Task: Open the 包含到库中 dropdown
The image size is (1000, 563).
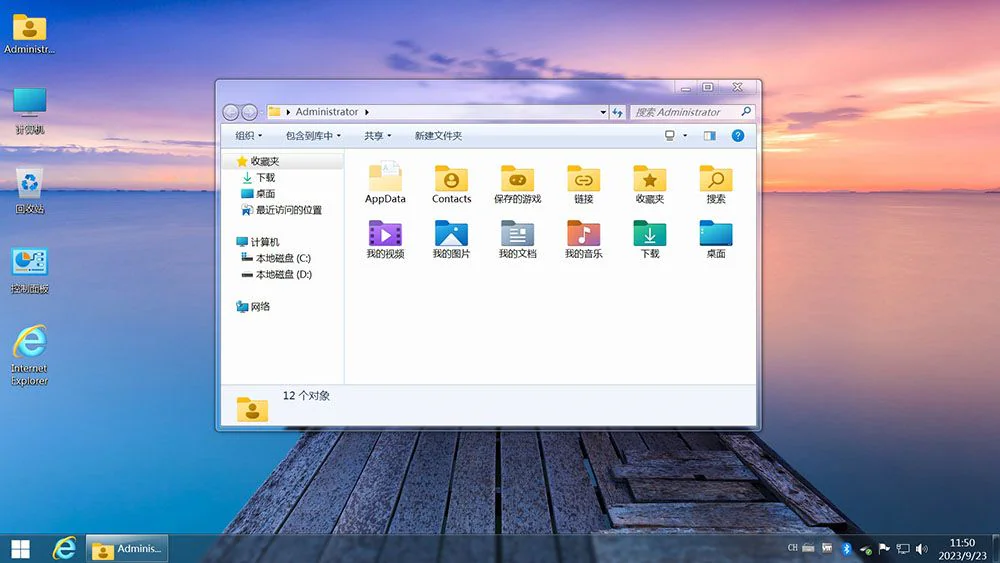Action: pos(313,136)
